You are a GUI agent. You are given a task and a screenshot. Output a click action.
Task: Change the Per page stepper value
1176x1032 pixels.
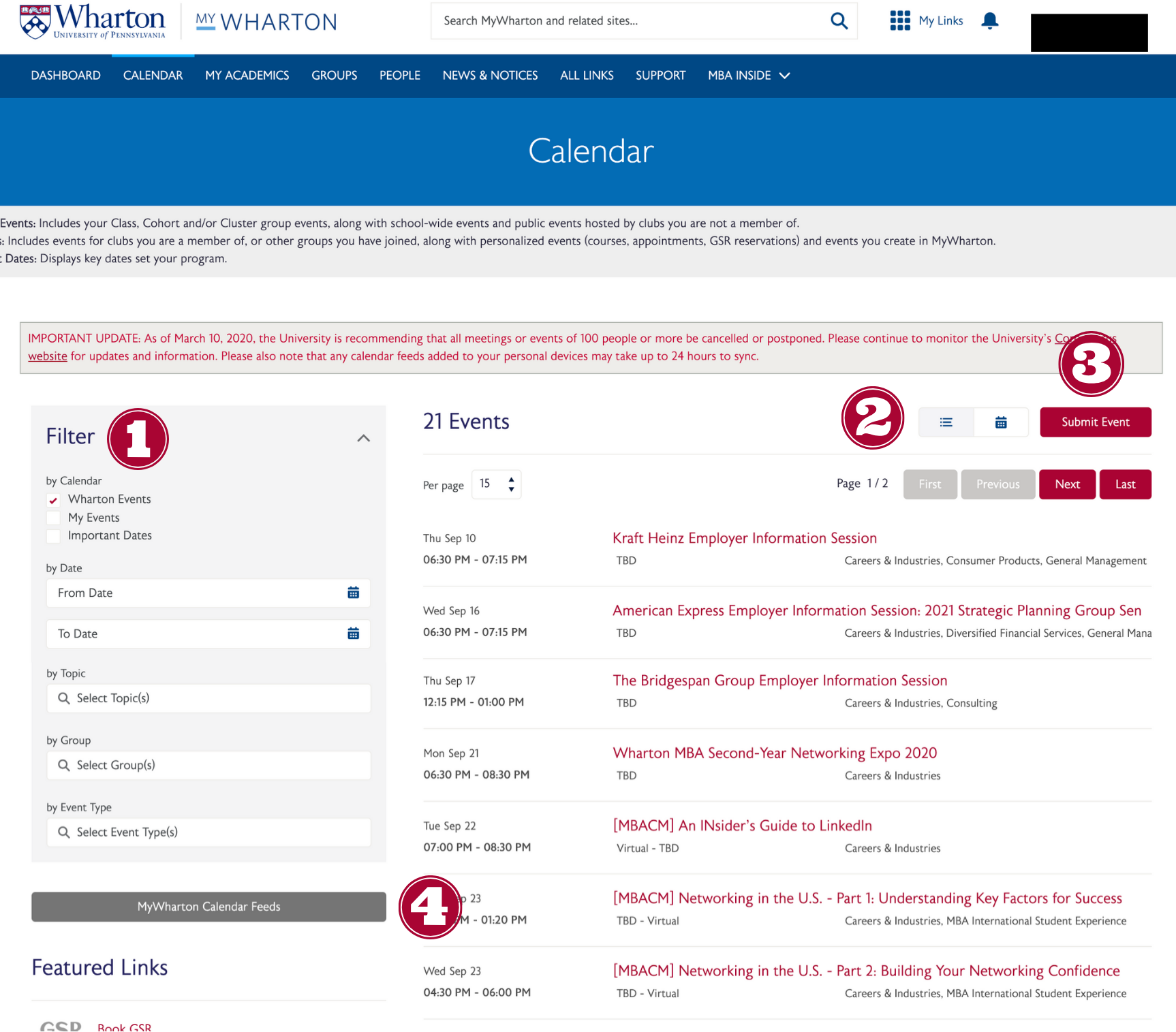click(497, 484)
